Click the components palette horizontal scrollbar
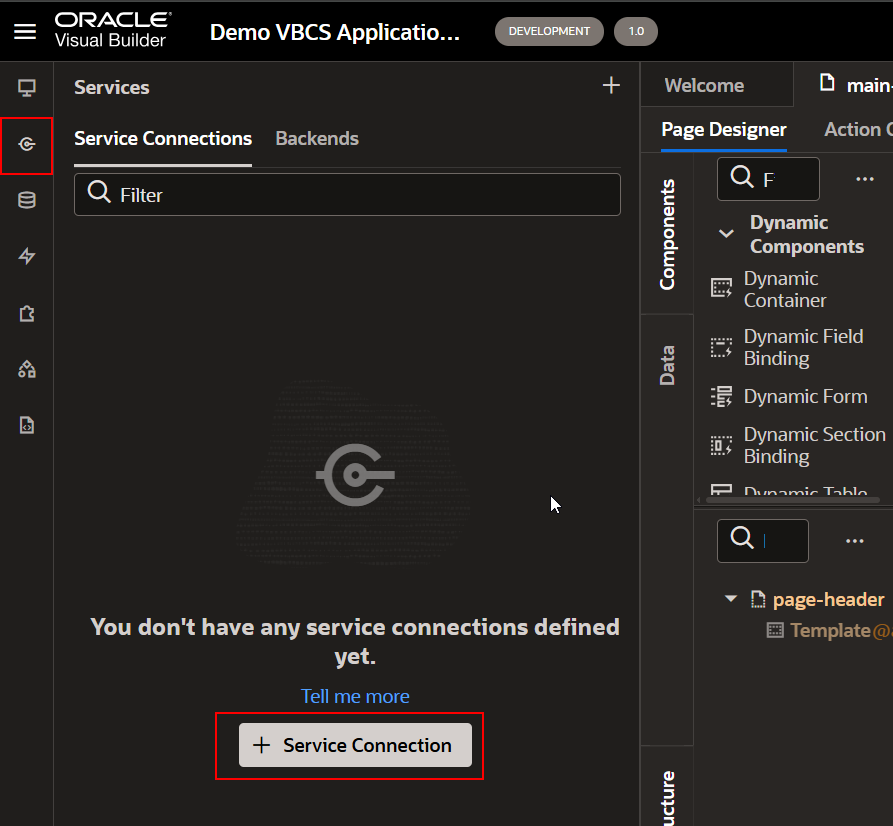 pyautogui.click(x=792, y=500)
